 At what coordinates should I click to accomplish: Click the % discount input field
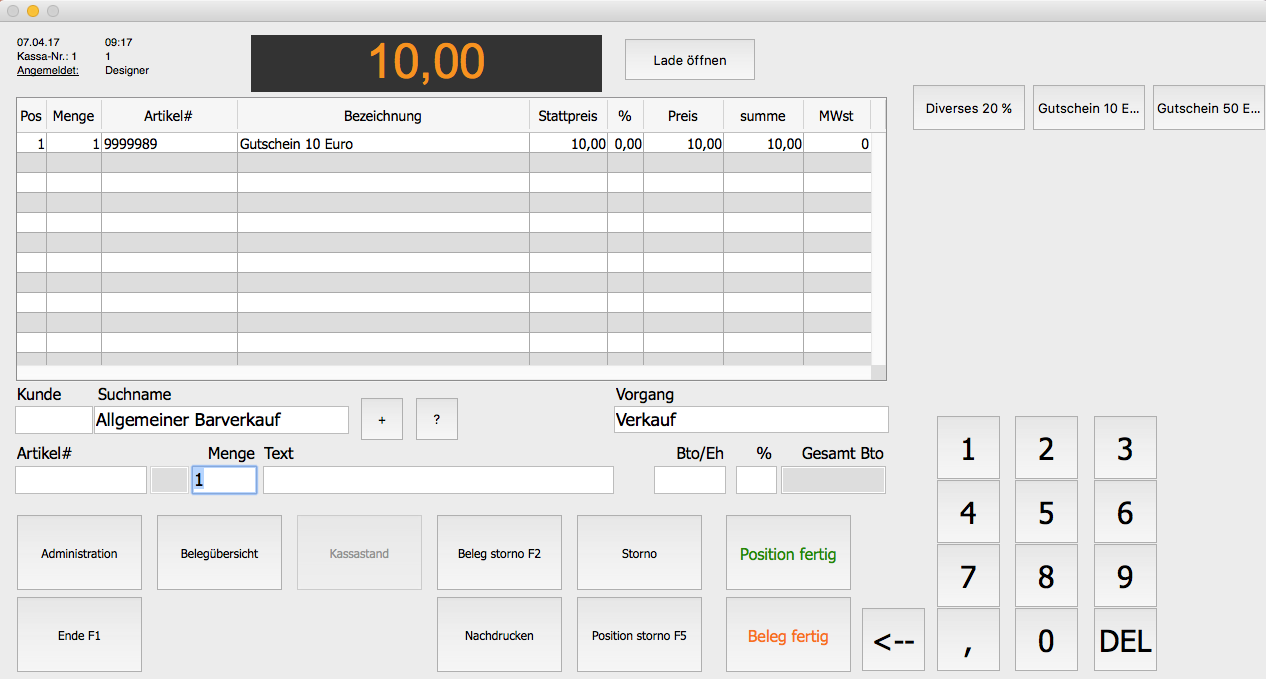click(x=756, y=480)
